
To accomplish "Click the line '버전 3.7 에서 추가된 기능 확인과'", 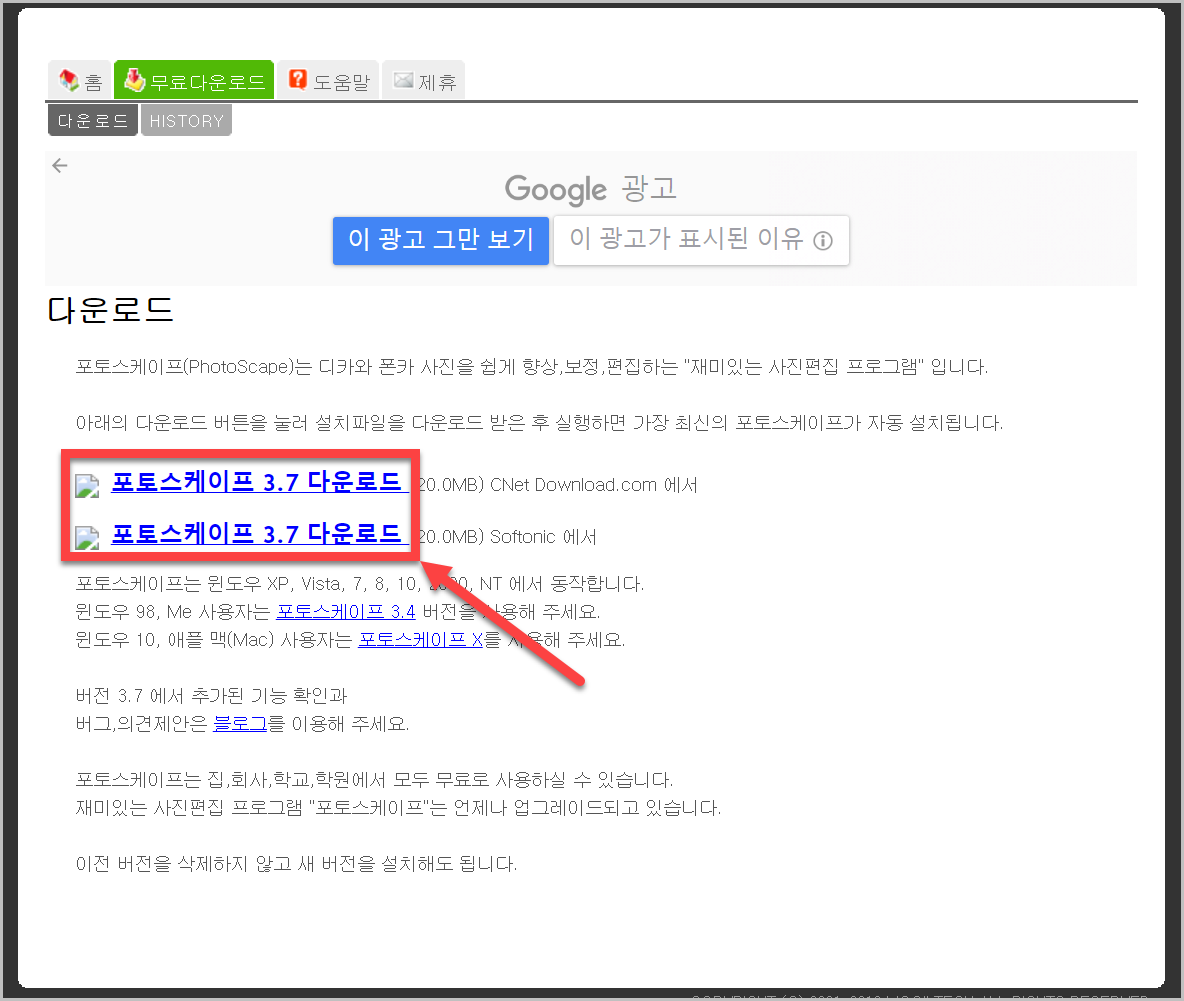I will [x=211, y=695].
